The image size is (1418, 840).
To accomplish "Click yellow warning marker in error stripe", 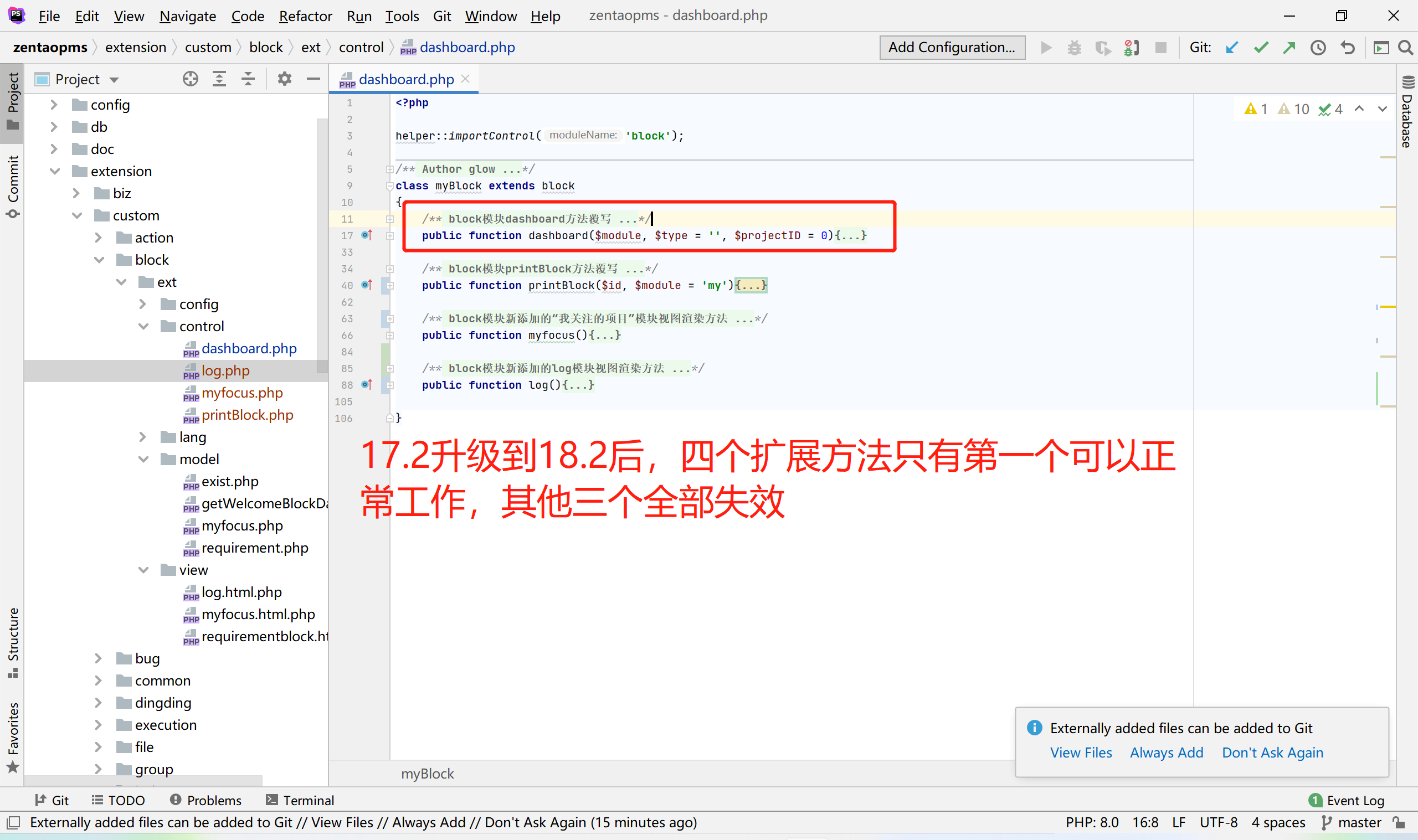I will pyautogui.click(x=1388, y=306).
